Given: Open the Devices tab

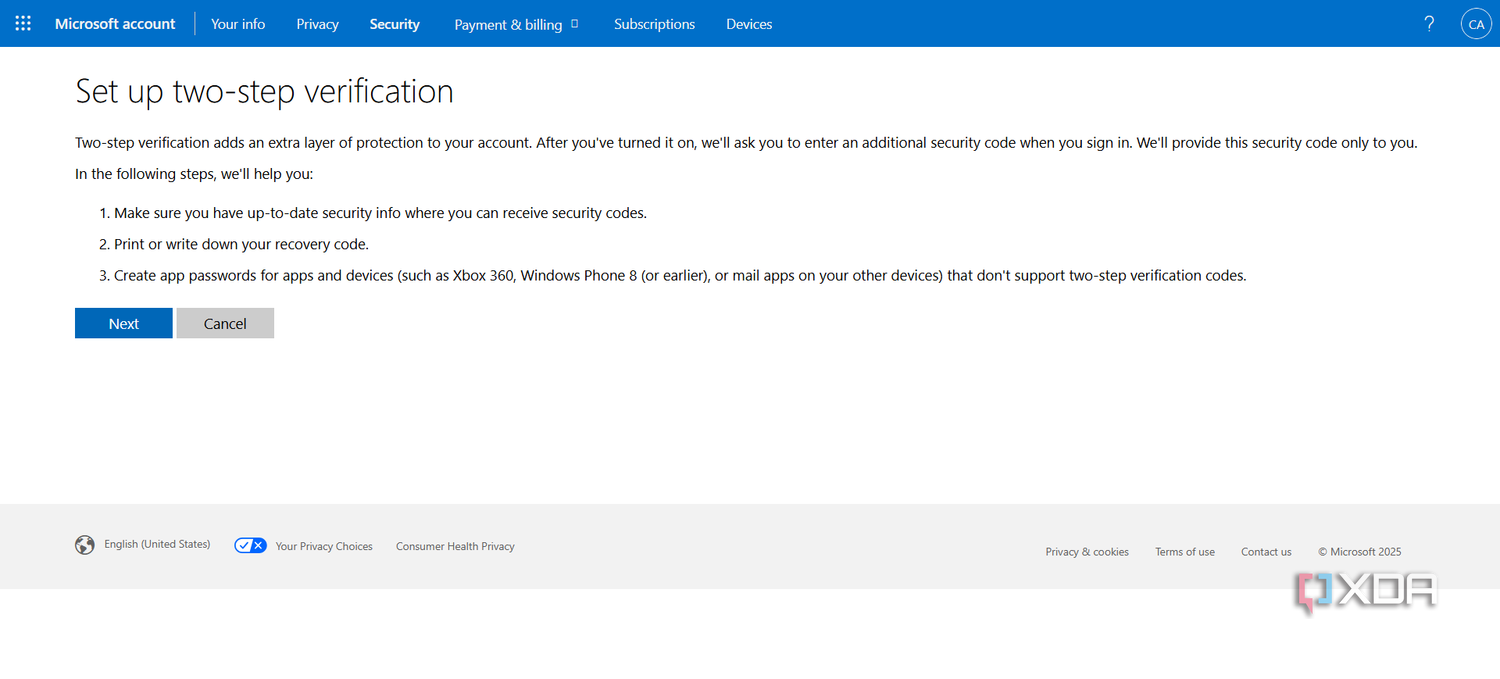Looking at the screenshot, I should coord(749,23).
